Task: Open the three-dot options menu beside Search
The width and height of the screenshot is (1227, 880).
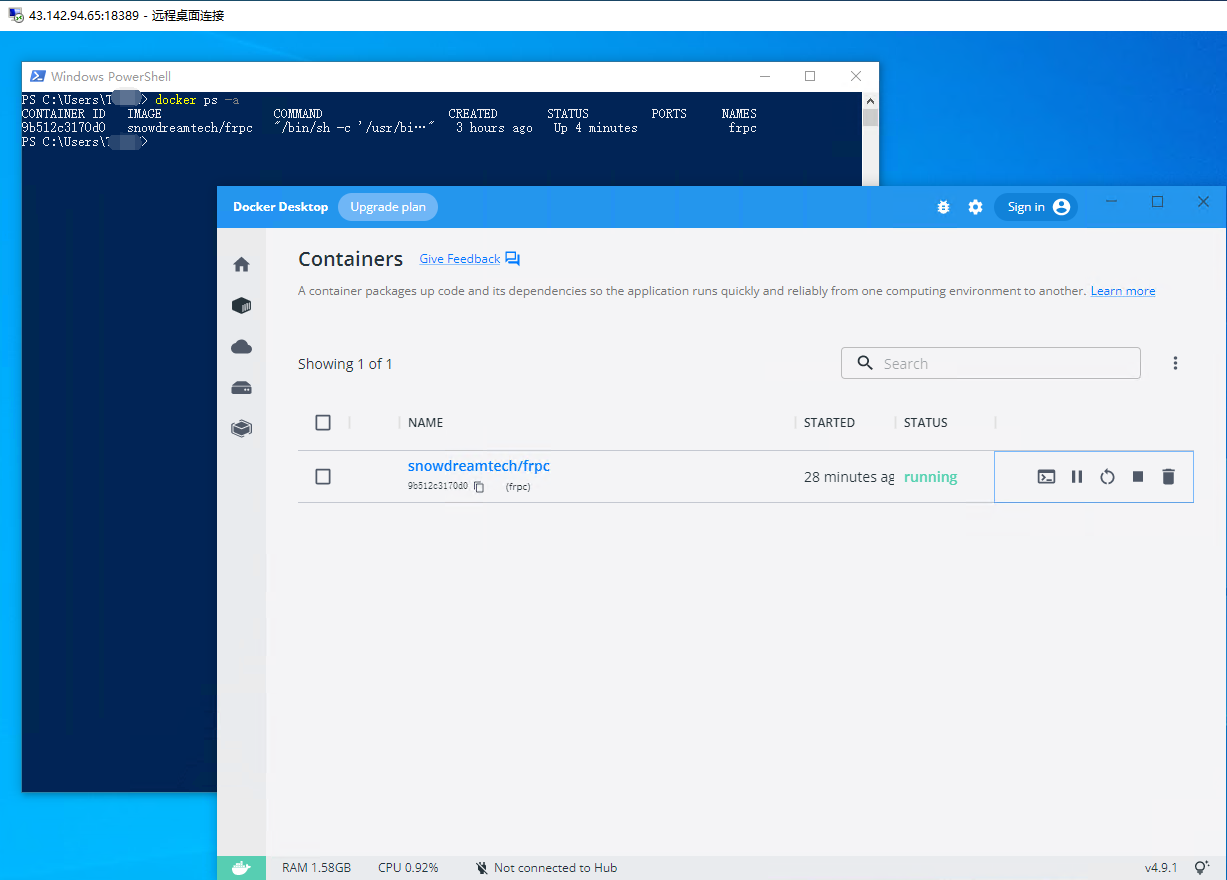Action: pyautogui.click(x=1175, y=363)
